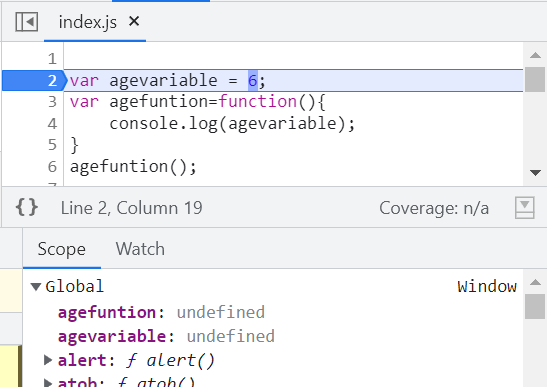Click the alert: f alert() entry text
The image size is (547, 387).
[x=136, y=360]
